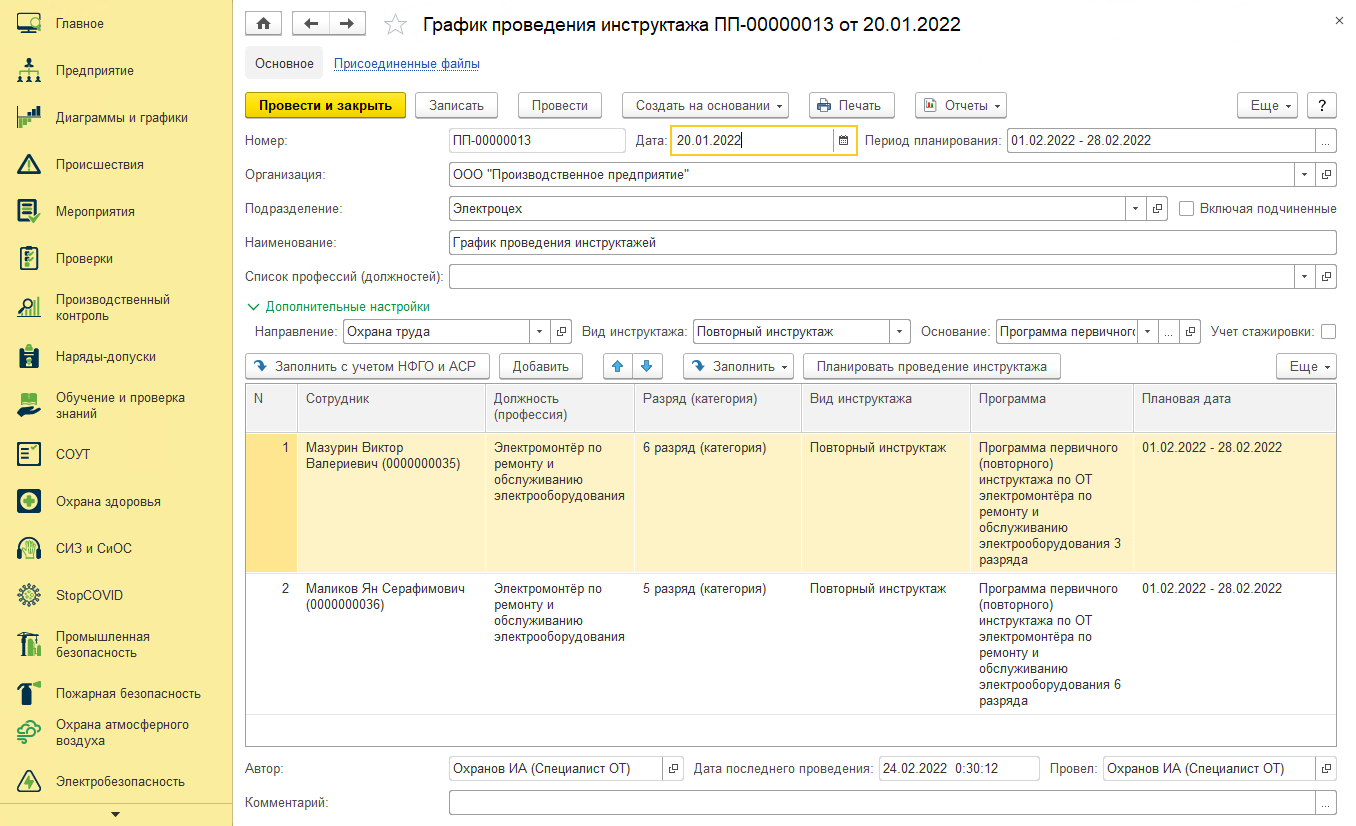Open the Электробезопасность sidebar icon
Image resolution: width=1356 pixels, height=826 pixels.
point(28,781)
